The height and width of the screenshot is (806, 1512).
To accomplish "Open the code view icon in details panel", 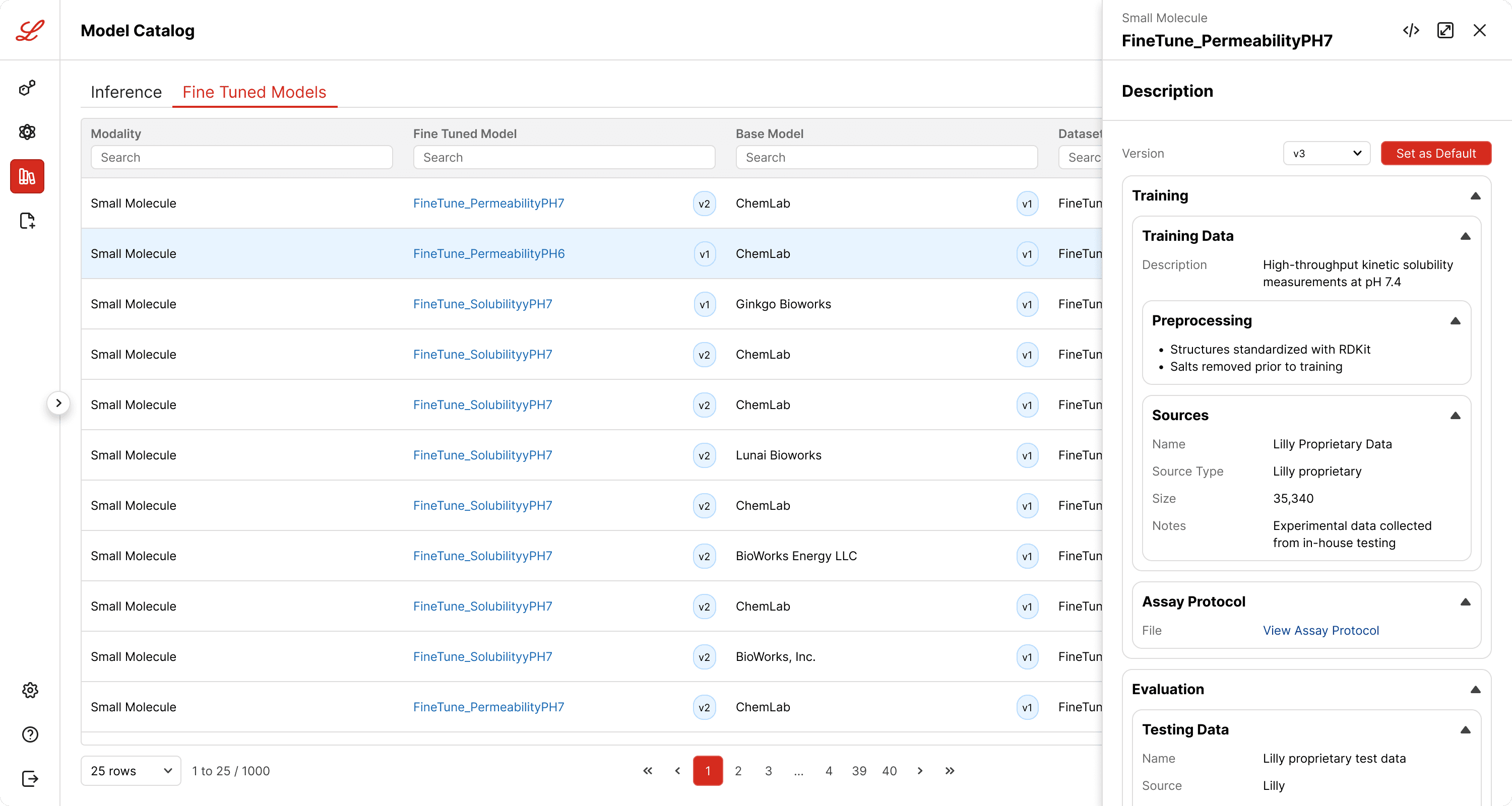I will tap(1411, 31).
